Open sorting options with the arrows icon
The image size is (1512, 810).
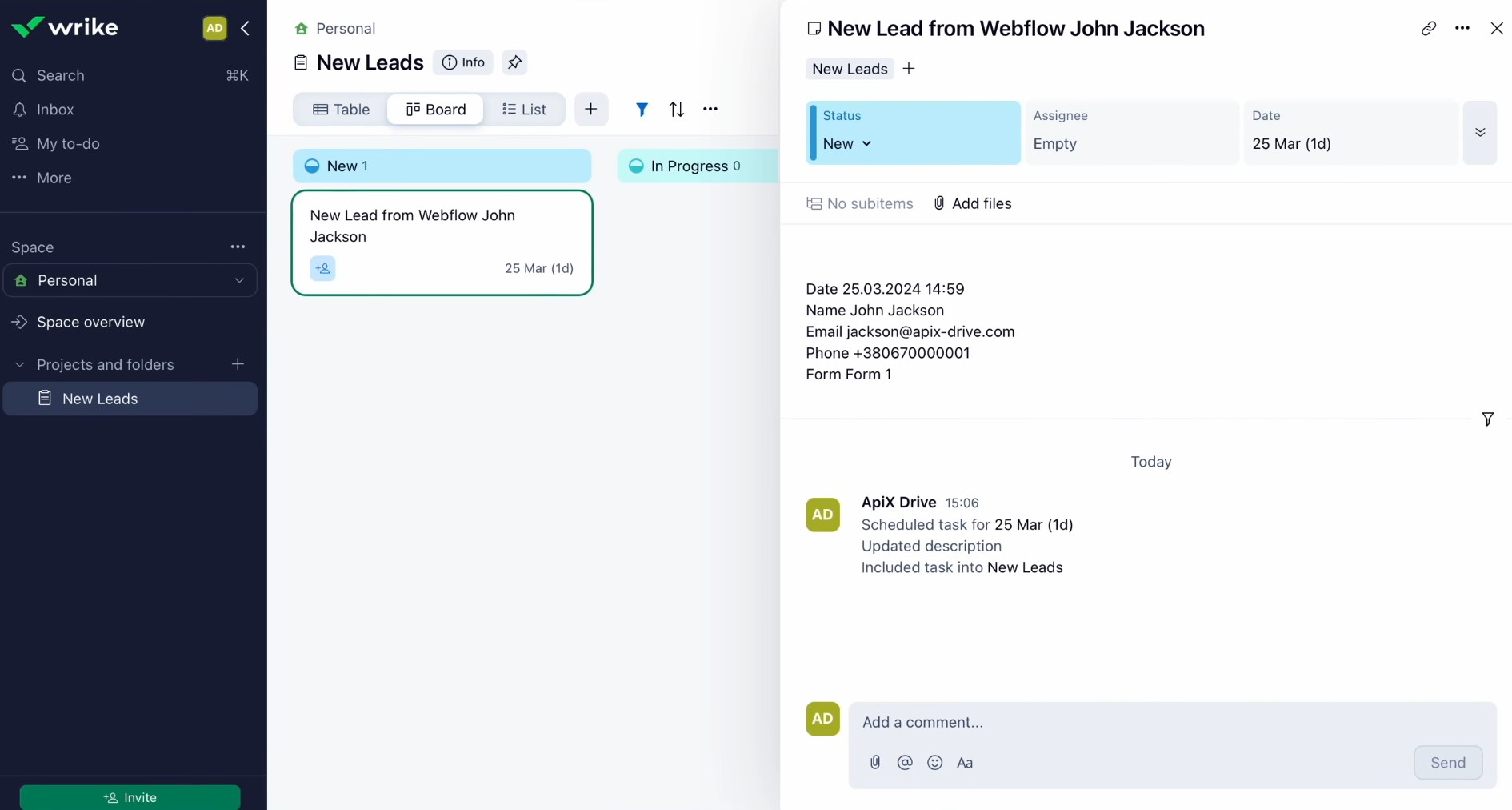point(677,110)
